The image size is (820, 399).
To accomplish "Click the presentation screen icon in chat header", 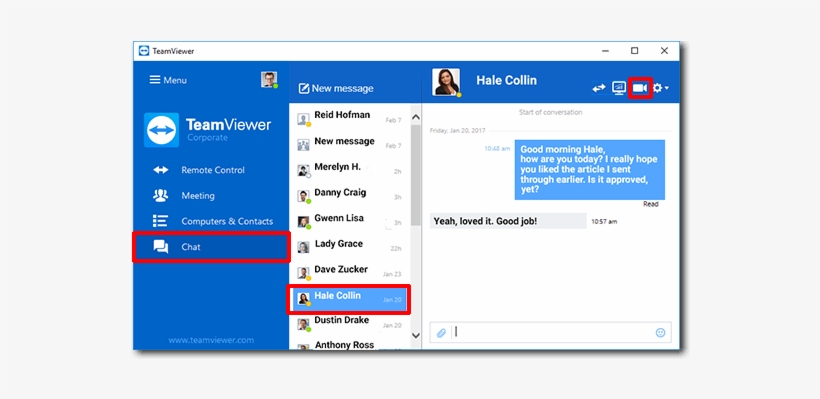I will 619,88.
